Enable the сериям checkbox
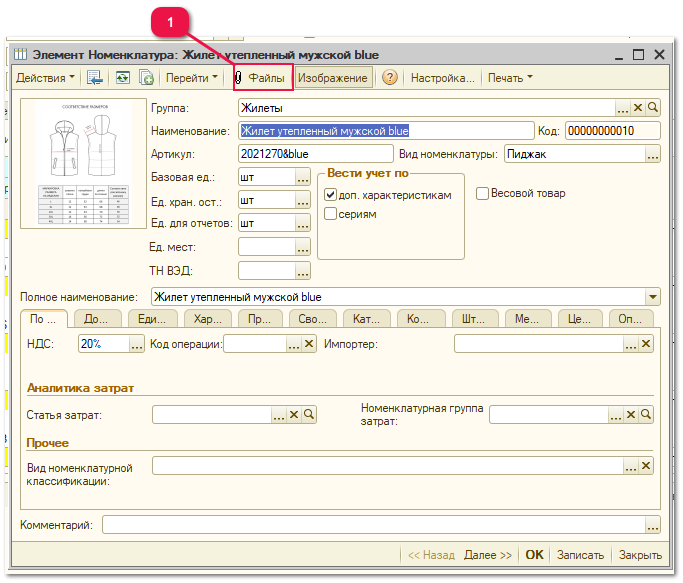The width and height of the screenshot is (683, 583). click(x=331, y=214)
